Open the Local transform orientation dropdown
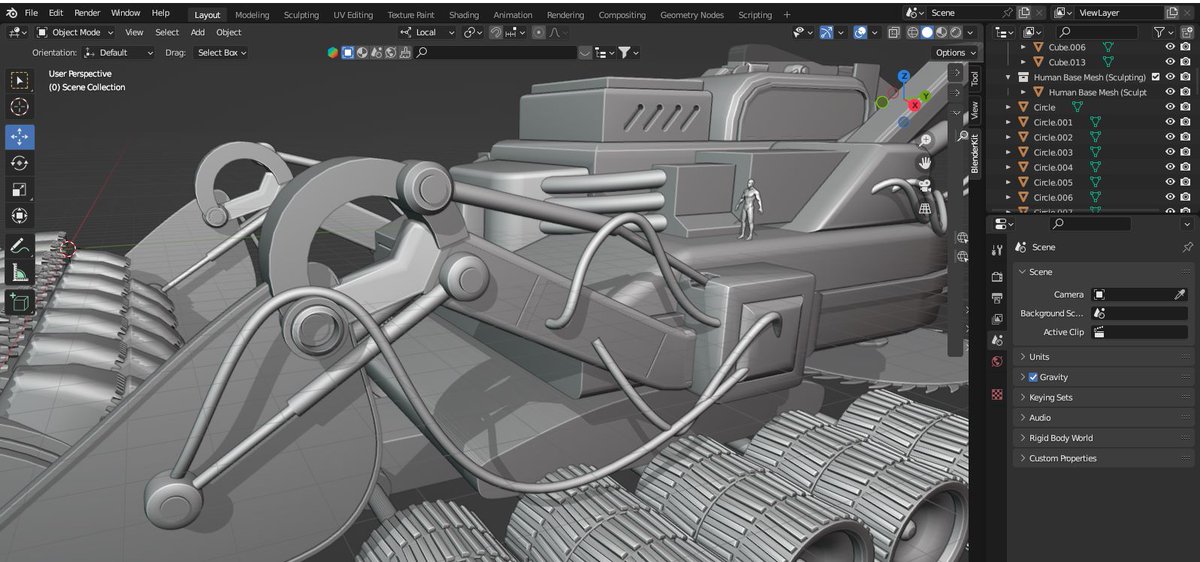This screenshot has width=1200, height=562. pyautogui.click(x=427, y=32)
